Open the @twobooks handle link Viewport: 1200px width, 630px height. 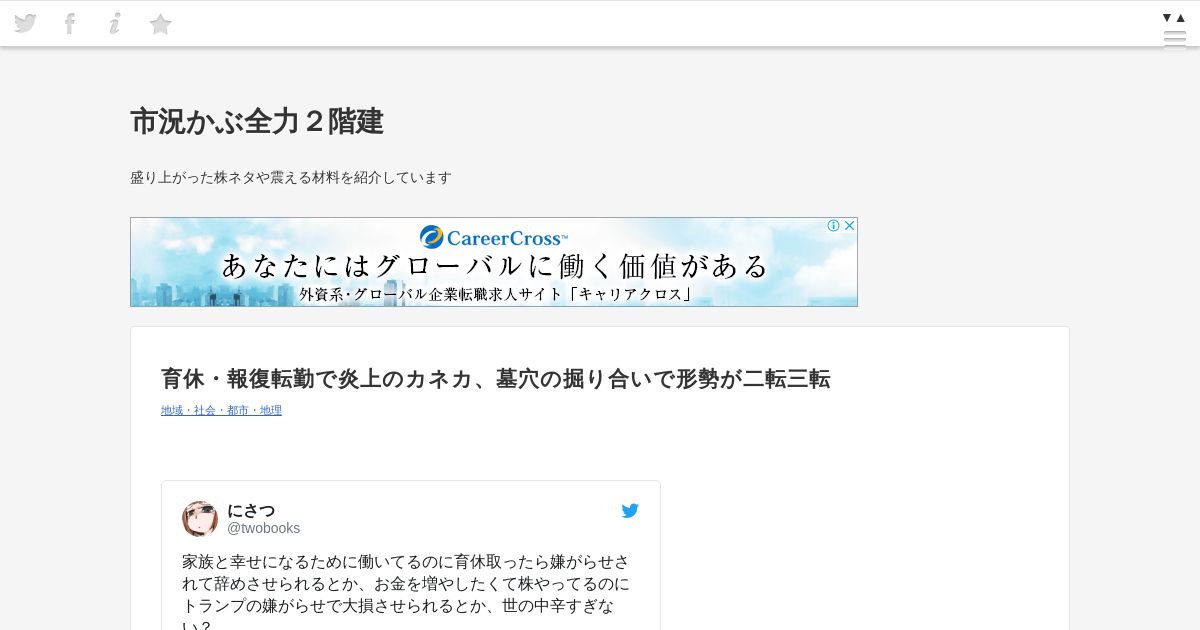pos(263,528)
